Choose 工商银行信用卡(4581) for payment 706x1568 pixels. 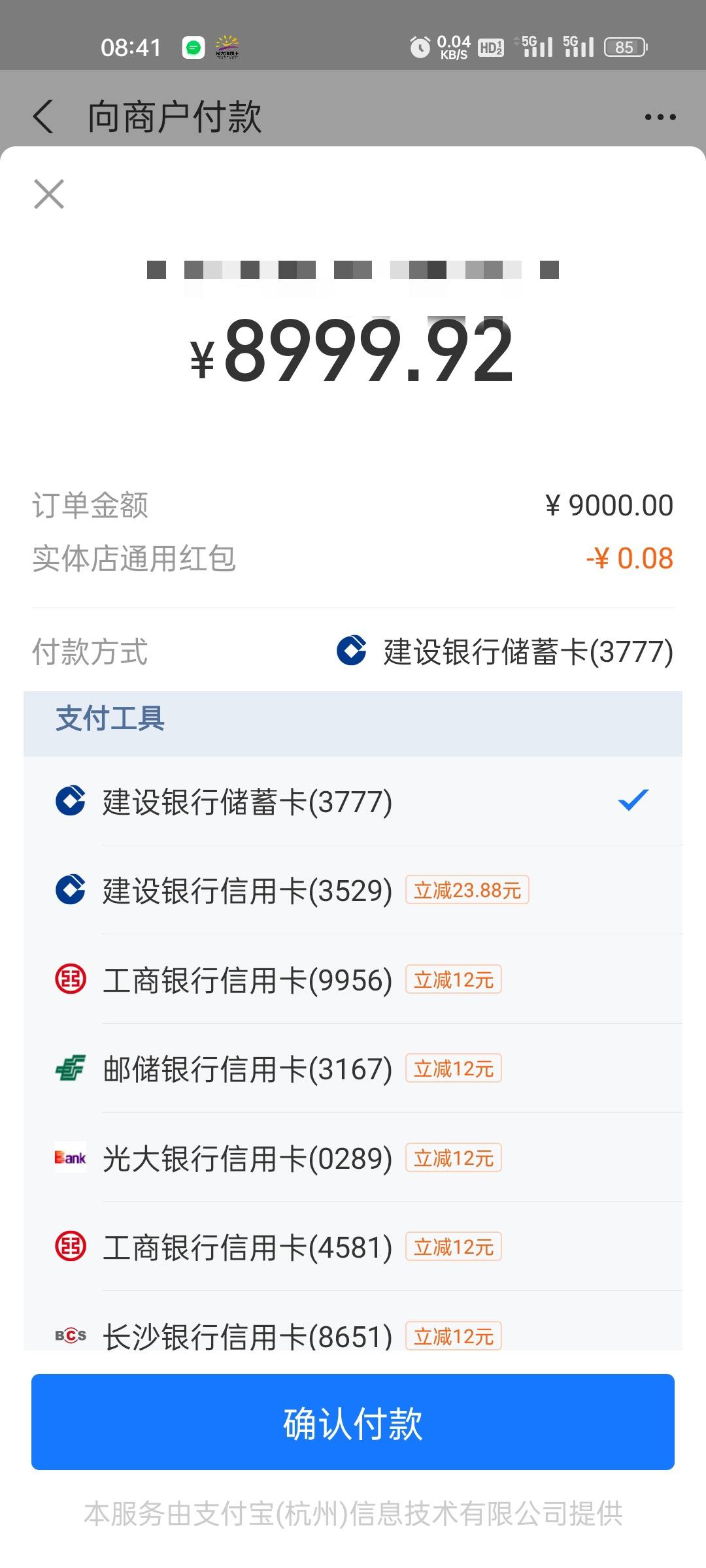pyautogui.click(x=353, y=1247)
